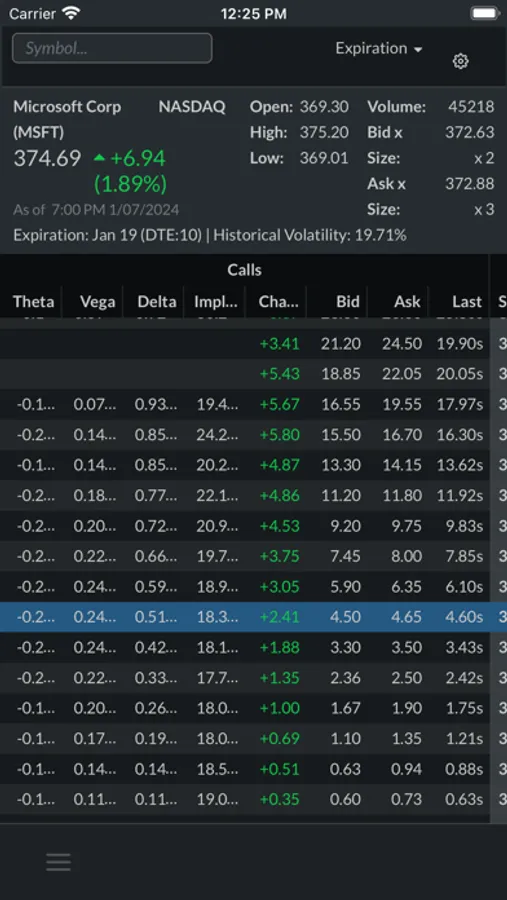Click last price 13.62s
Screen dimensions: 507x900
(459, 465)
